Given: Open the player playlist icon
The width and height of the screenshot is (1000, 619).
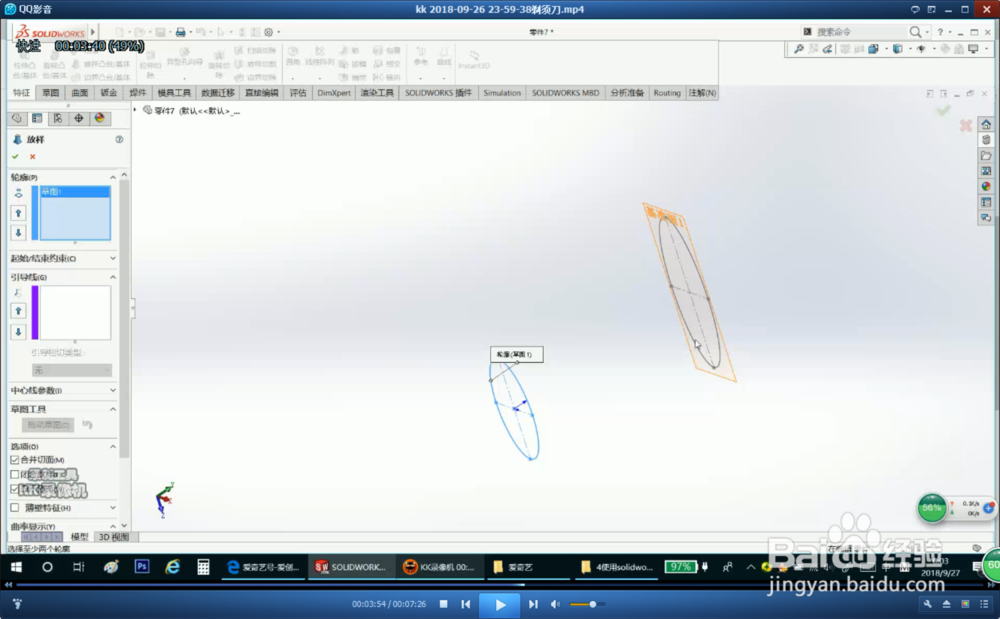Looking at the screenshot, I should click(983, 604).
